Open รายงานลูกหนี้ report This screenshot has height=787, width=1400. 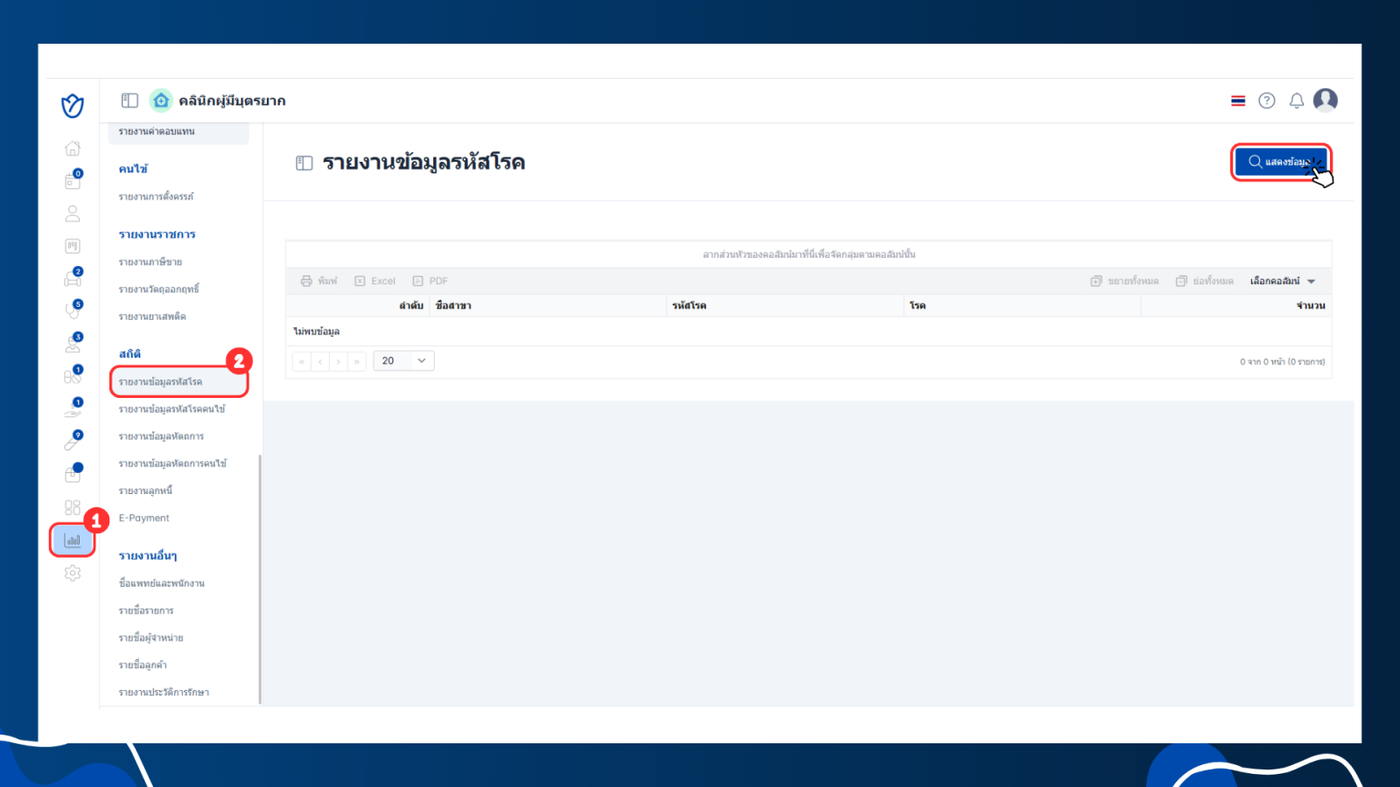pyautogui.click(x=146, y=491)
